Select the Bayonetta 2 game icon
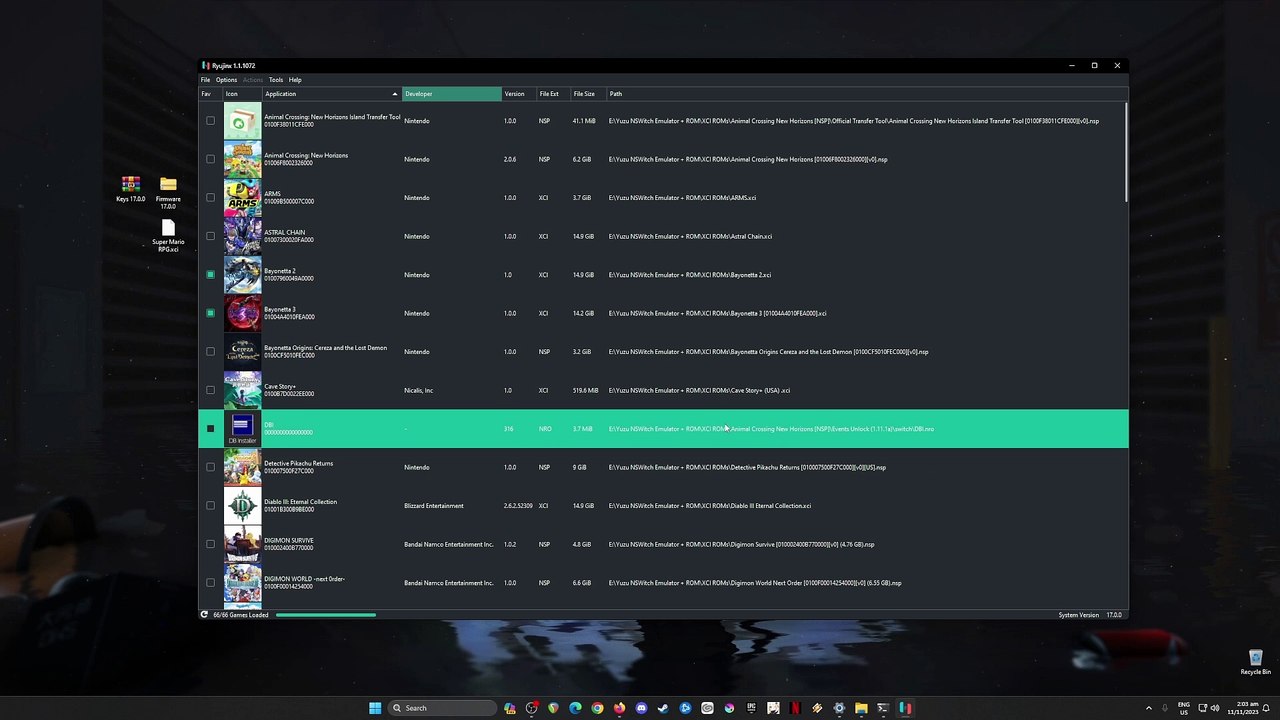 (x=242, y=275)
